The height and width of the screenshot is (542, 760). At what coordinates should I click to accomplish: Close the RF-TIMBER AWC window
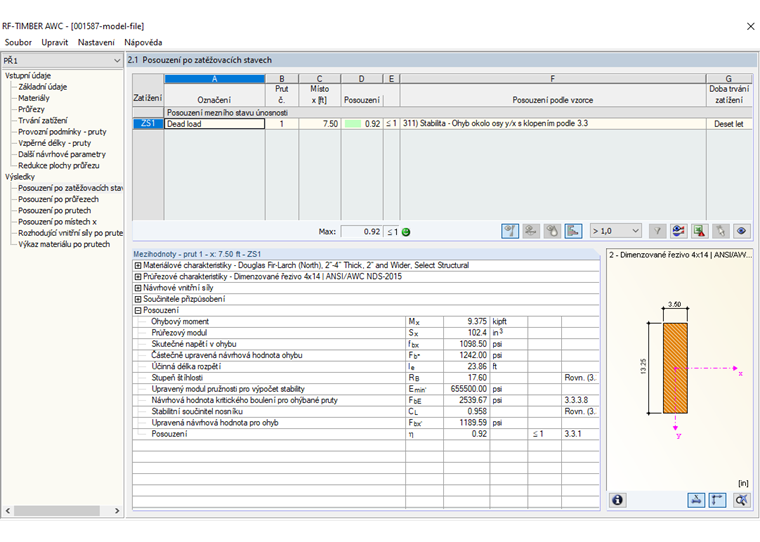click(x=750, y=26)
